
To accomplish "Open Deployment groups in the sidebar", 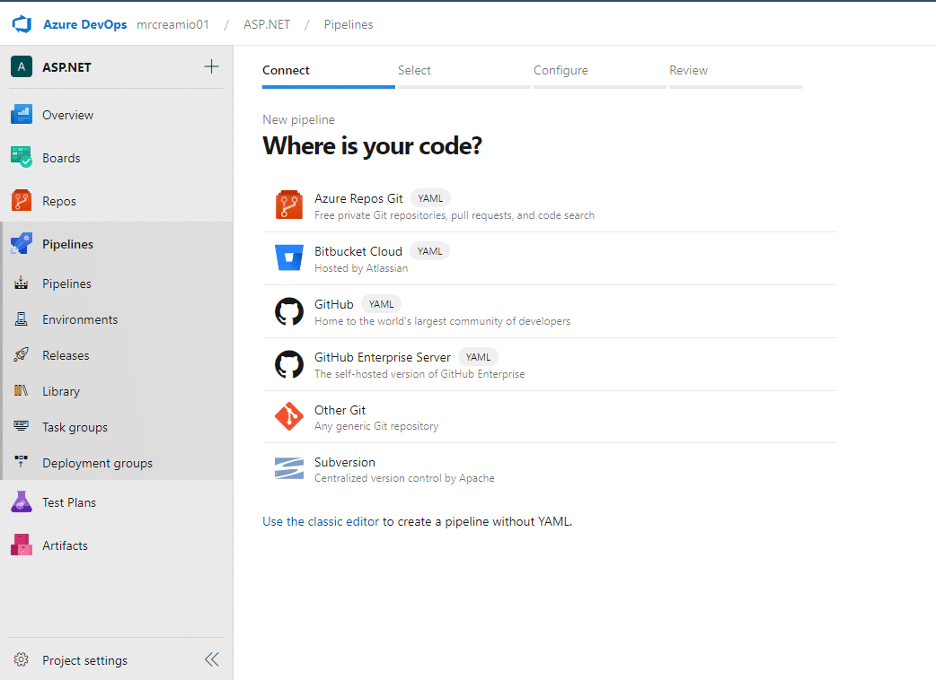I will tap(116, 463).
